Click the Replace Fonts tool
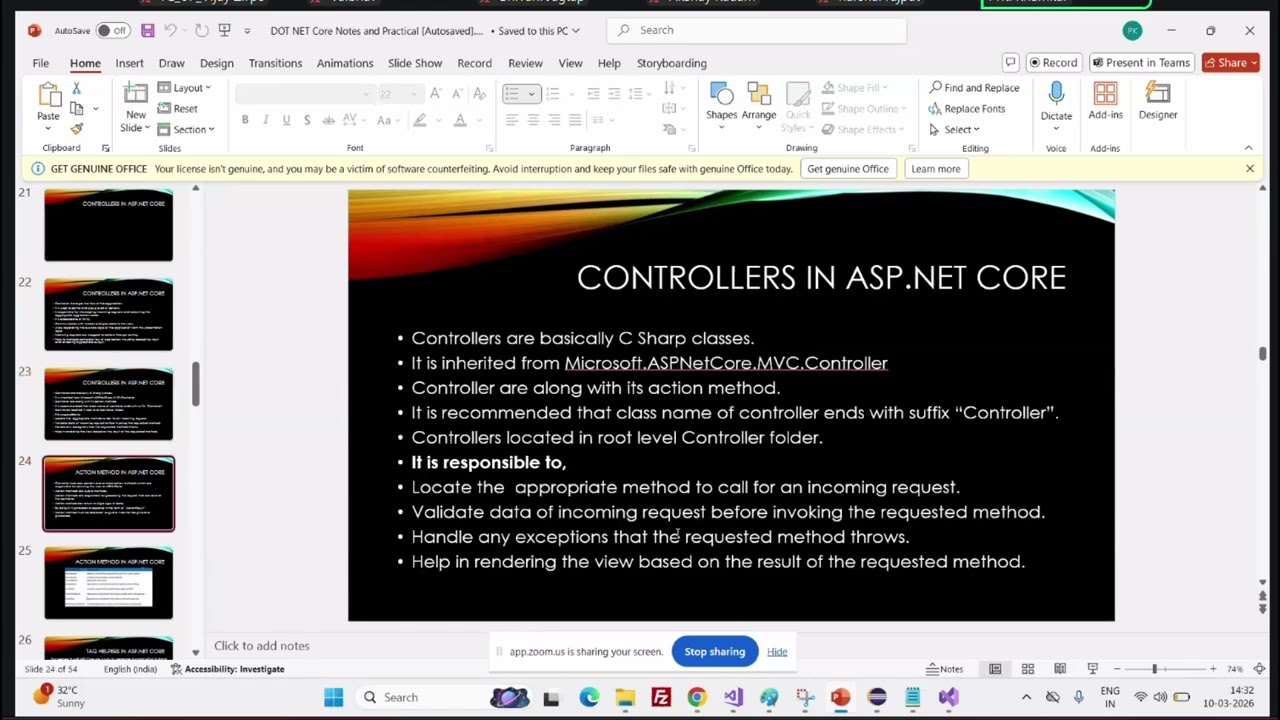 tap(967, 109)
